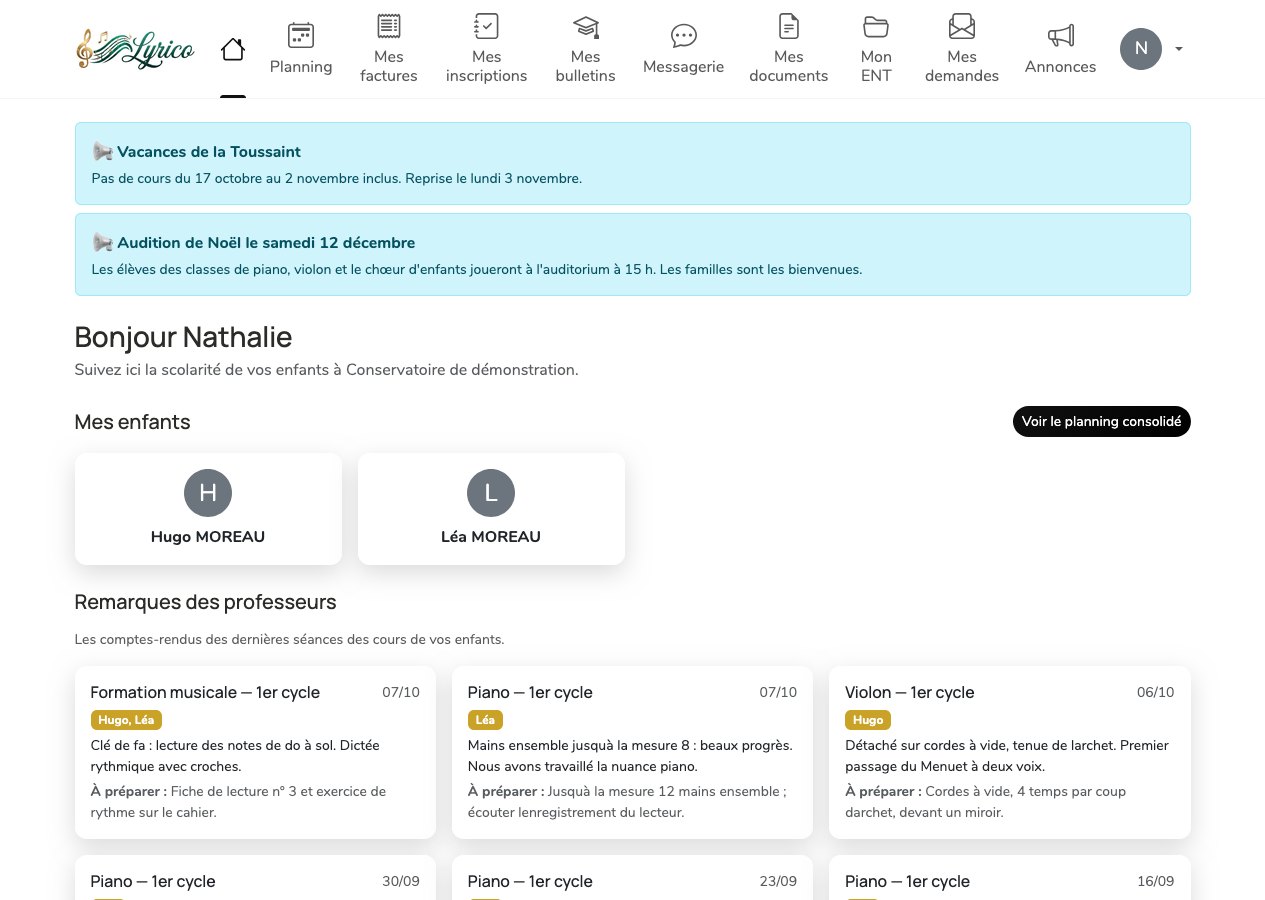Open the Annonces megaphone icon in navbar

coord(1061,36)
